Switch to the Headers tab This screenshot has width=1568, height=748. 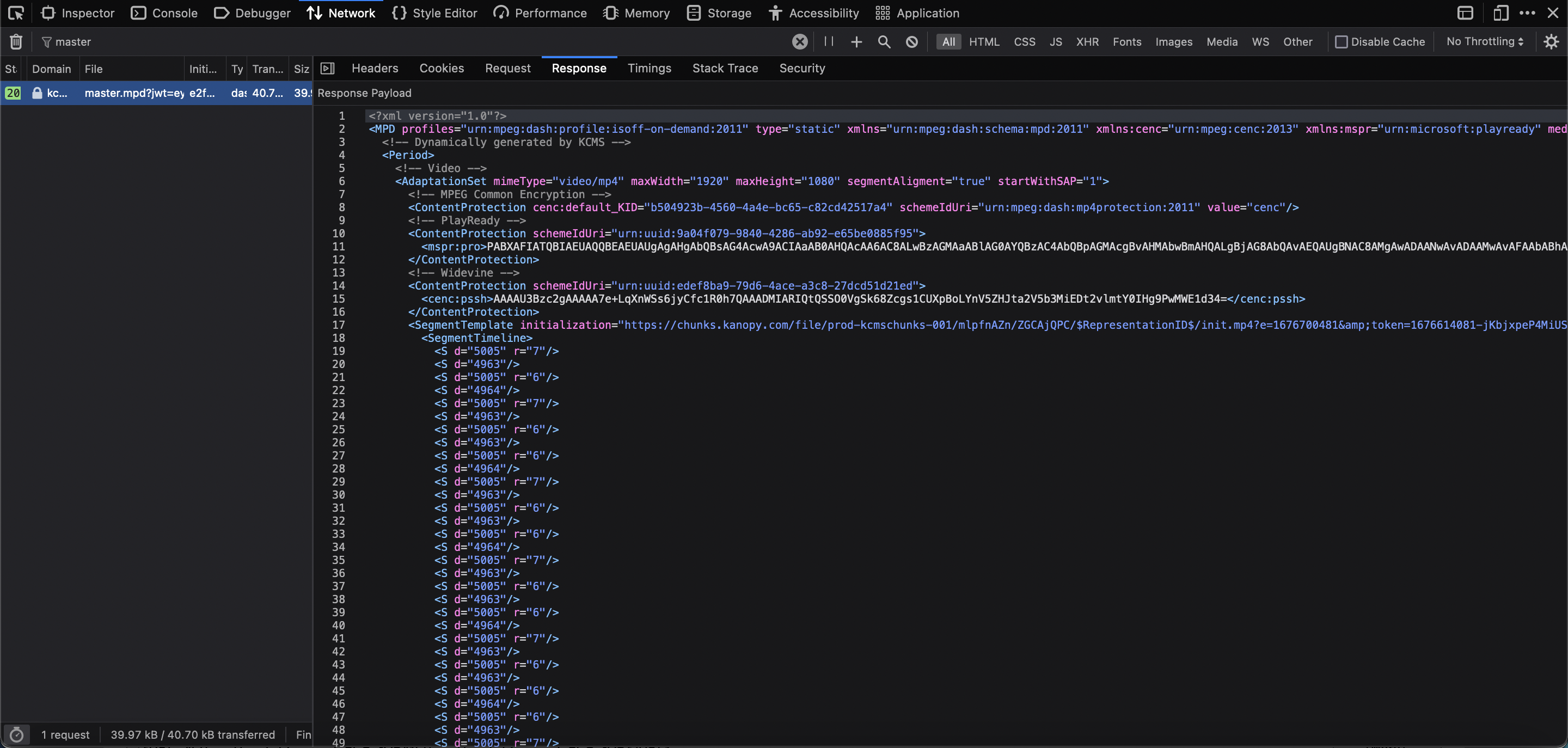(x=375, y=68)
